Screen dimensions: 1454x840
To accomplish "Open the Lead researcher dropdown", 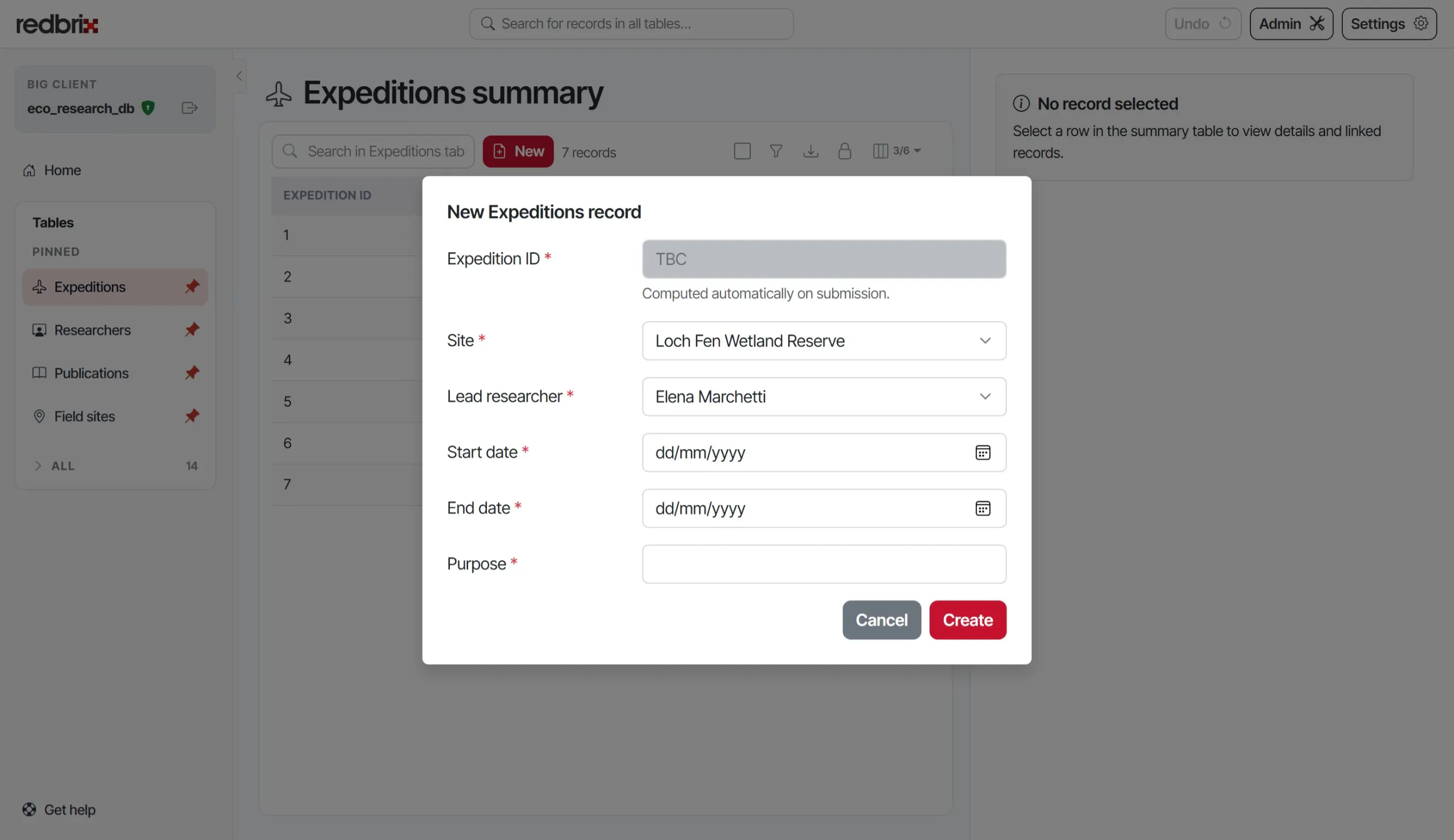I will pyautogui.click(x=824, y=396).
